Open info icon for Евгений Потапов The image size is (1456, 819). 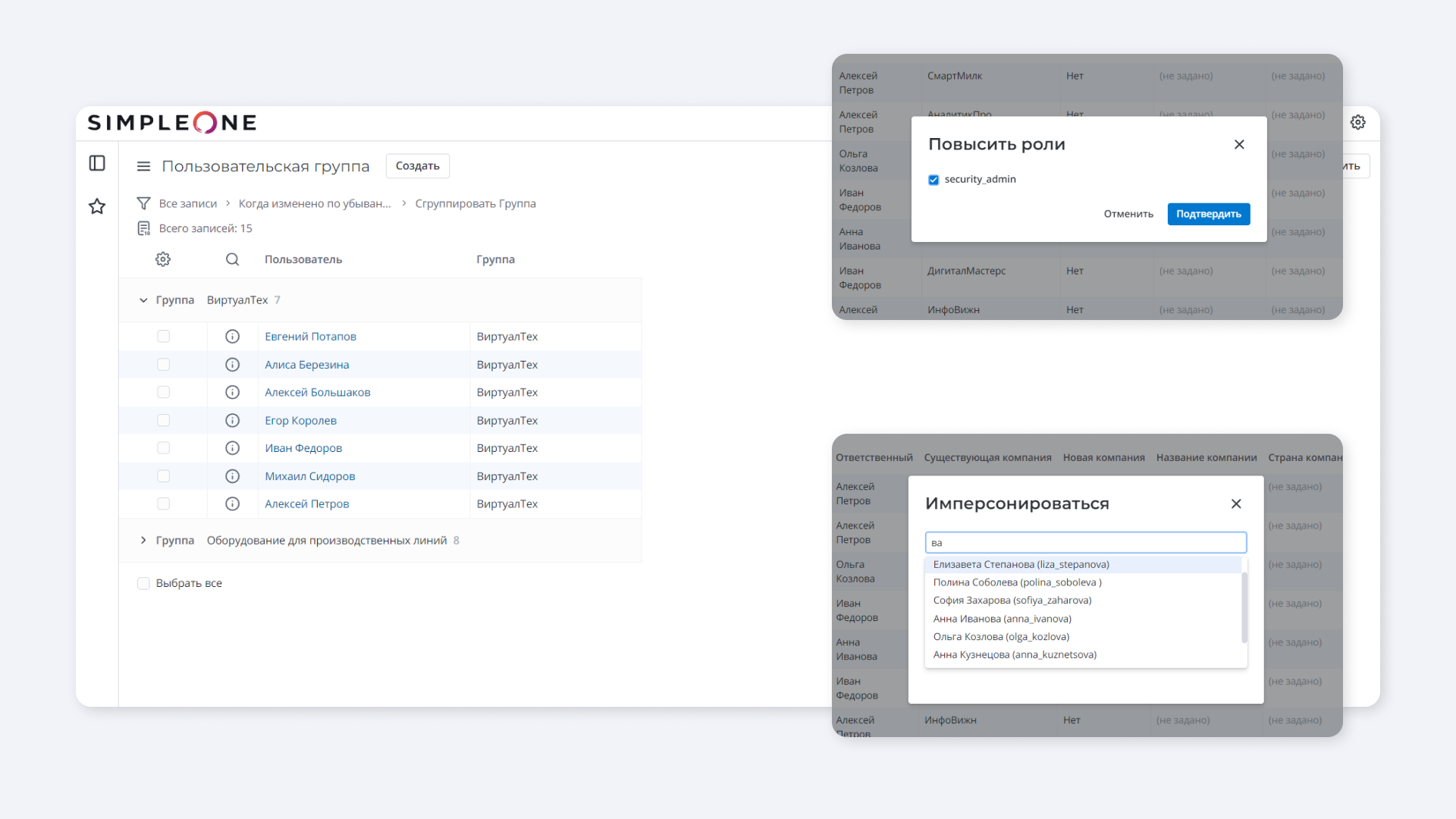pos(232,337)
